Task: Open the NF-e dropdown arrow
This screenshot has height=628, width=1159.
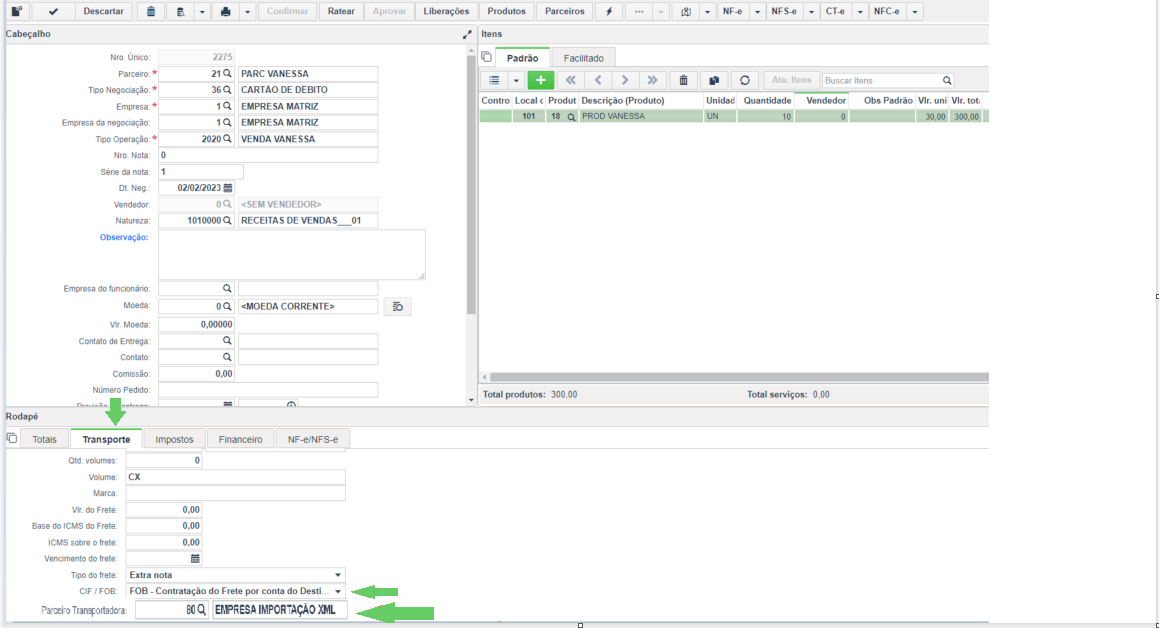Action: 757,11
